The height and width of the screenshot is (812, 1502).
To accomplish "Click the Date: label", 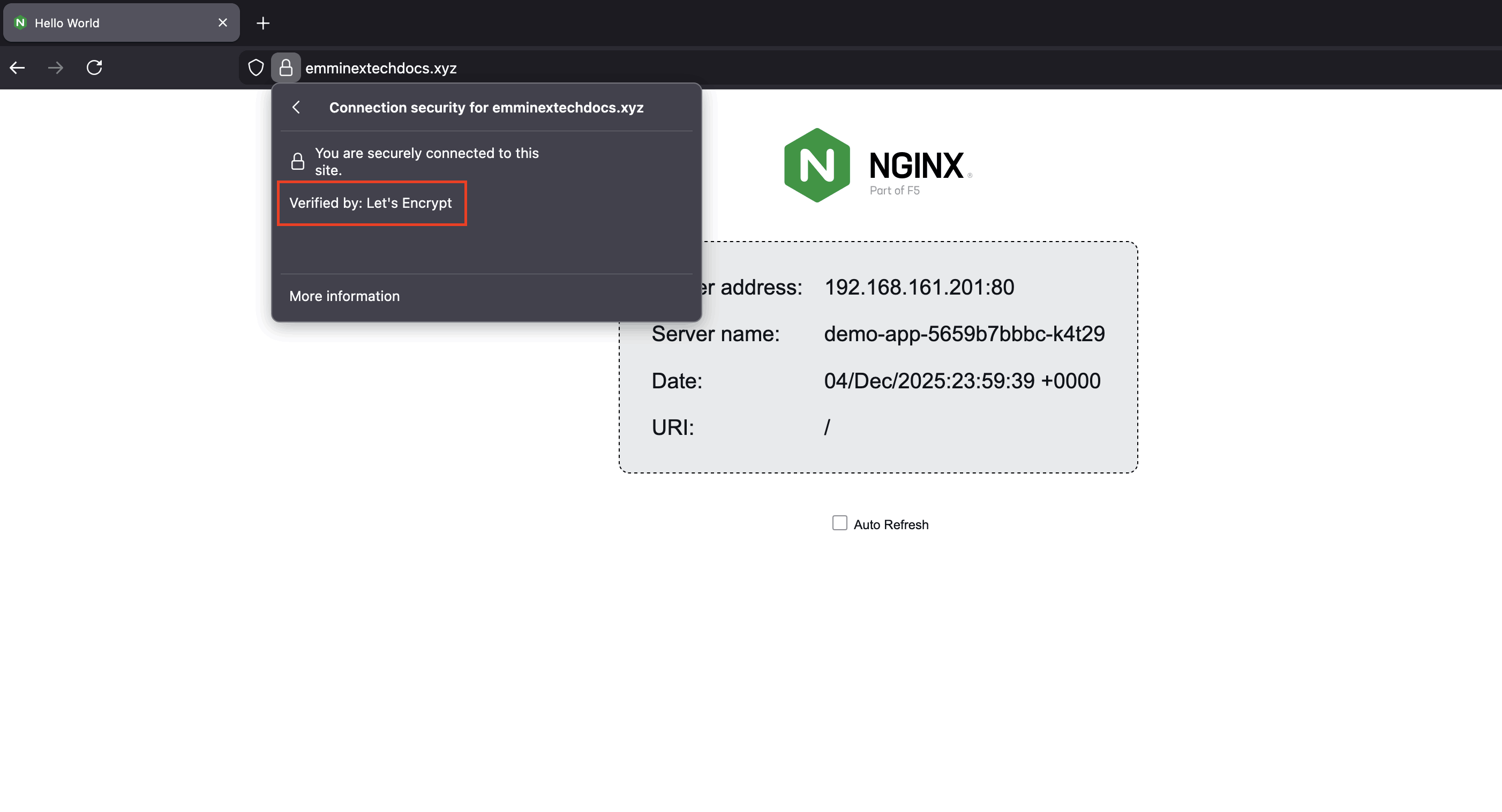I will [x=677, y=381].
